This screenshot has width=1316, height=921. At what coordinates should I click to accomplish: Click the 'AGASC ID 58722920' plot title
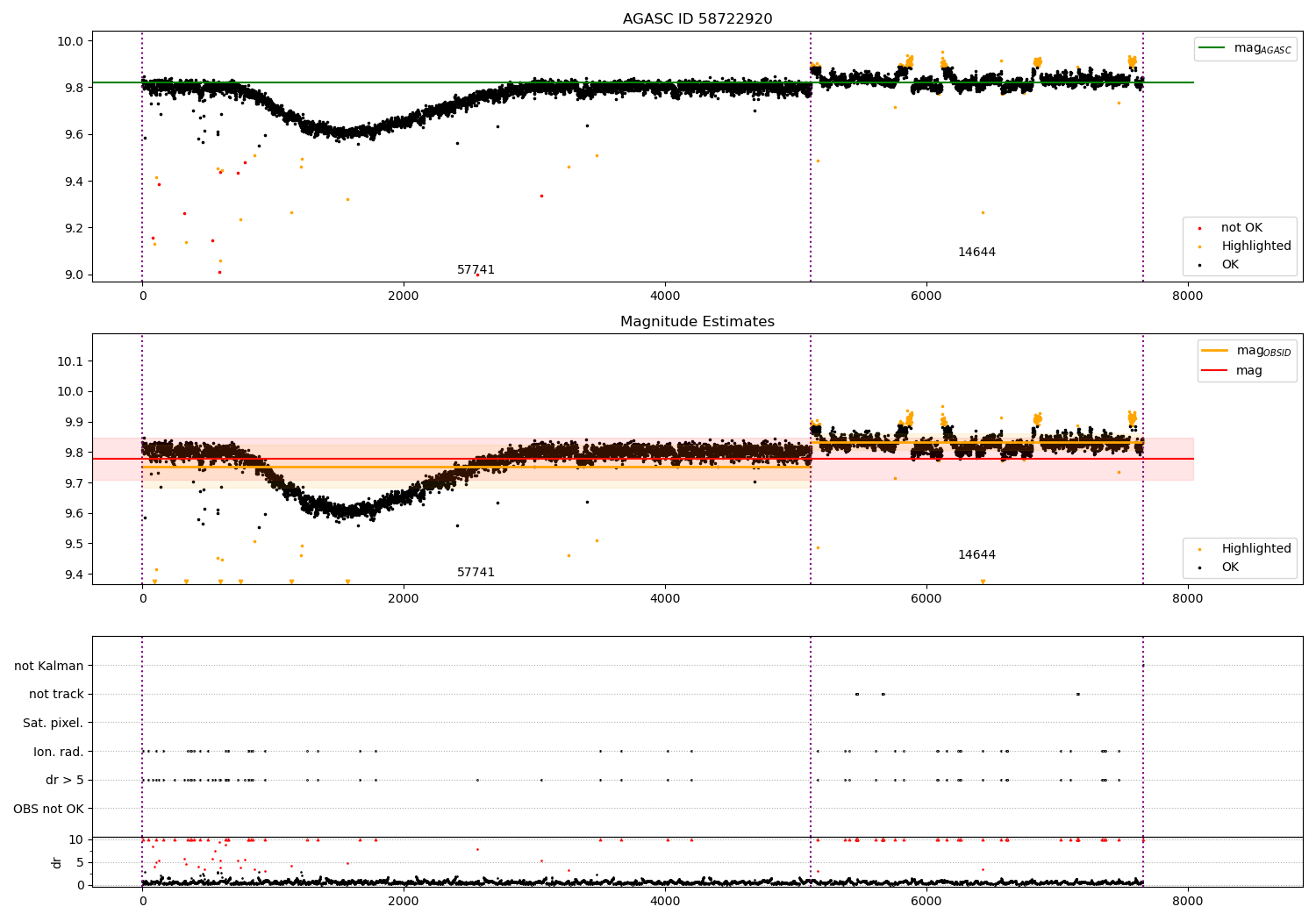click(x=697, y=19)
